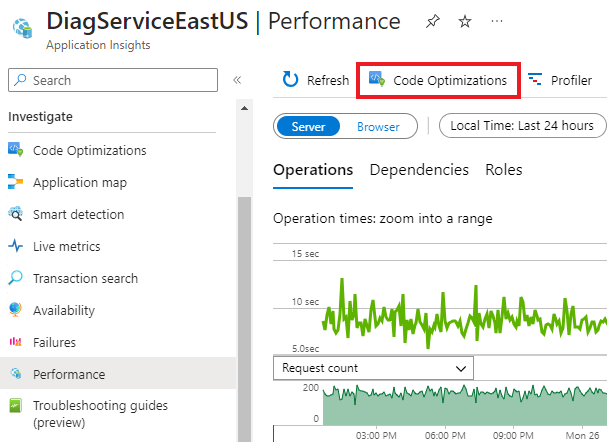
Task: Open the more options ellipsis in header
Action: pos(497,21)
